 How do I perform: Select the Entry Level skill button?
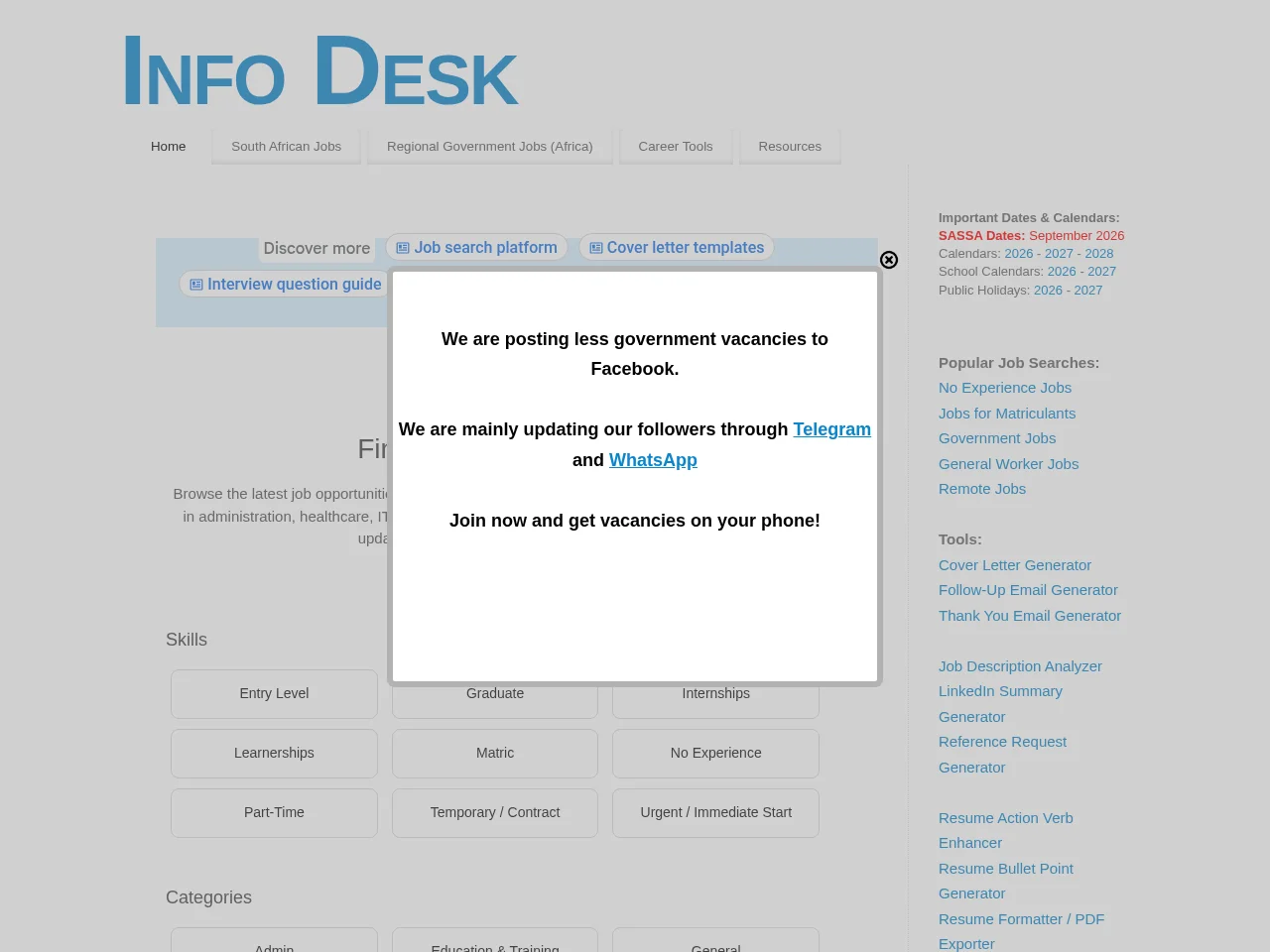pyautogui.click(x=274, y=694)
